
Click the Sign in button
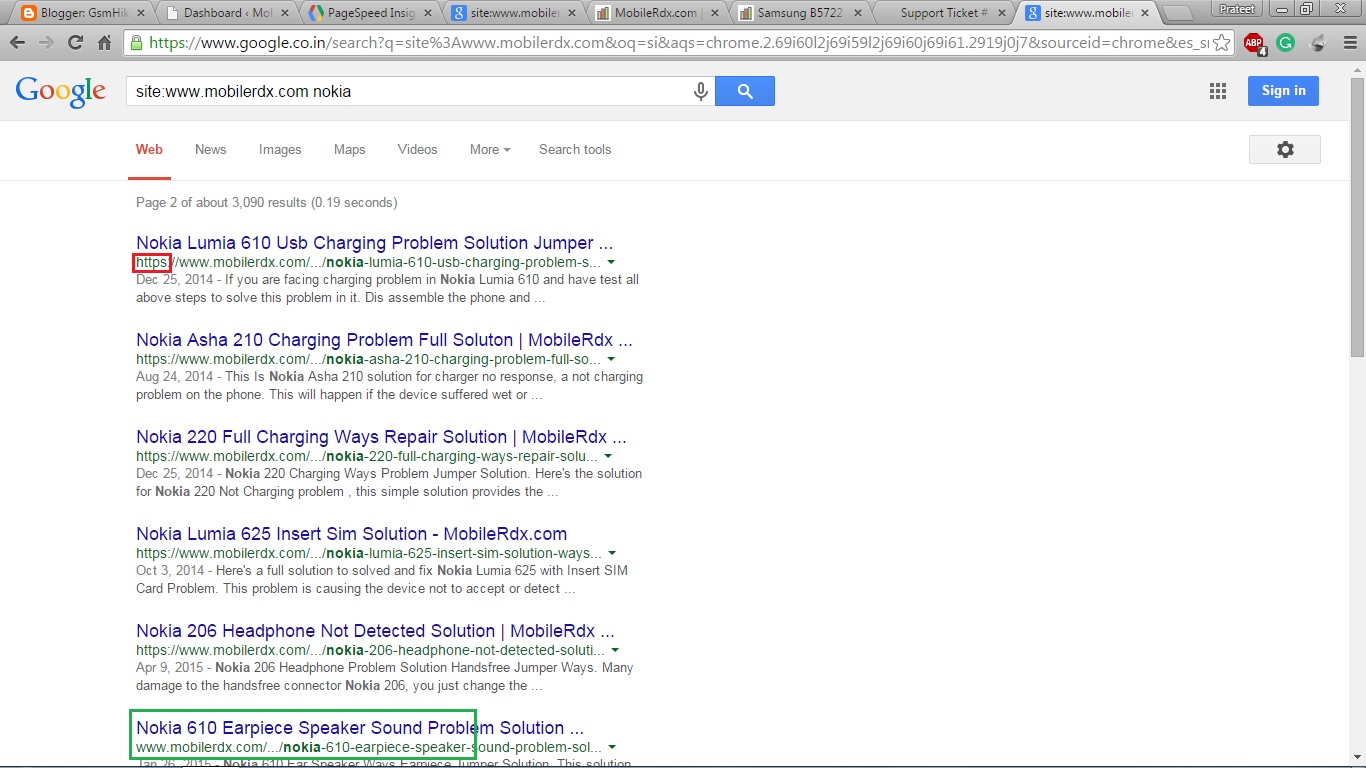[1283, 91]
